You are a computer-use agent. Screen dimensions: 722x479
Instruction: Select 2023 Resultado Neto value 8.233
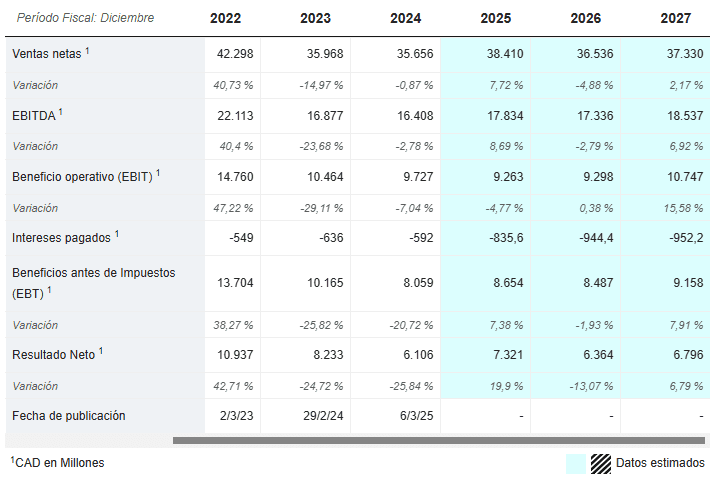(326, 354)
